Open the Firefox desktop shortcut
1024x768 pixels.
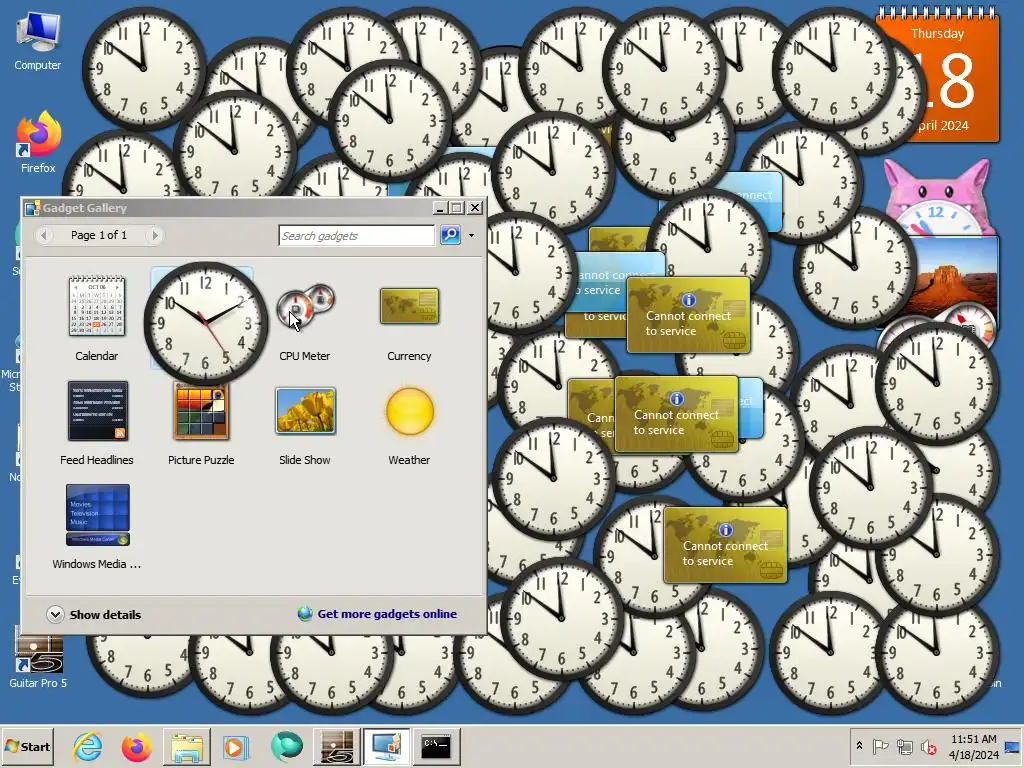pos(38,142)
